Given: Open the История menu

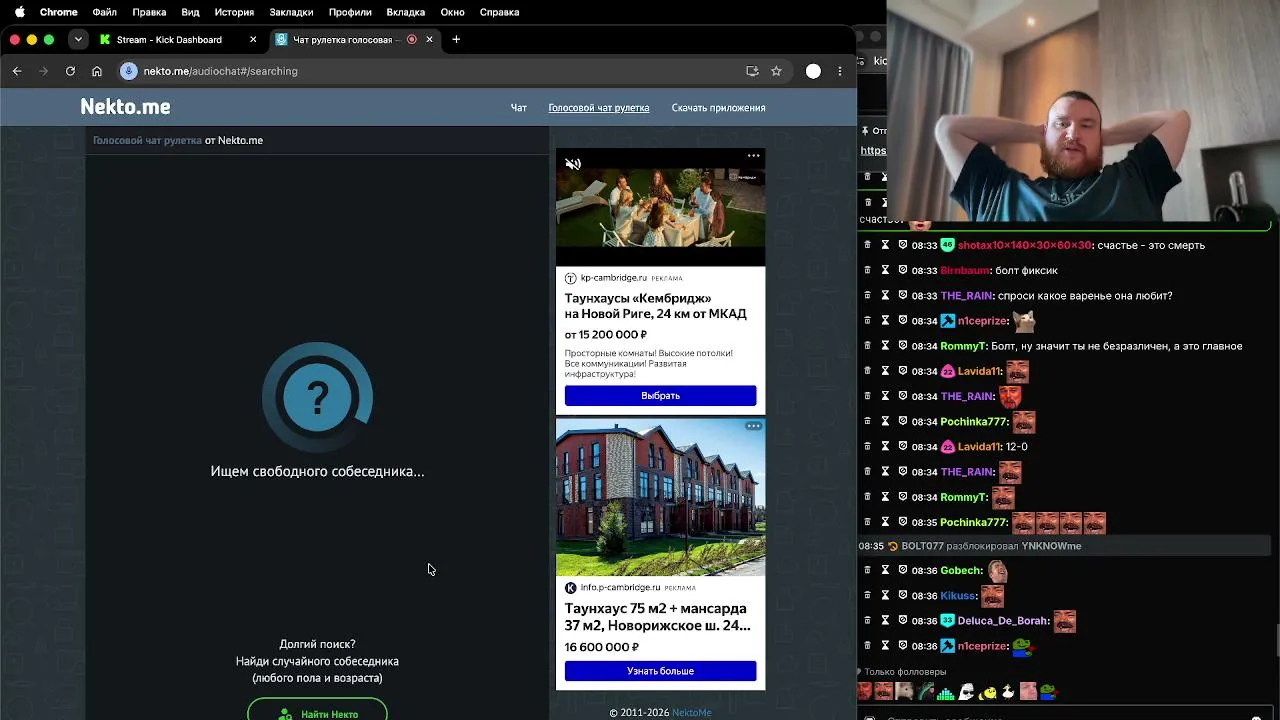Looking at the screenshot, I should 234,12.
